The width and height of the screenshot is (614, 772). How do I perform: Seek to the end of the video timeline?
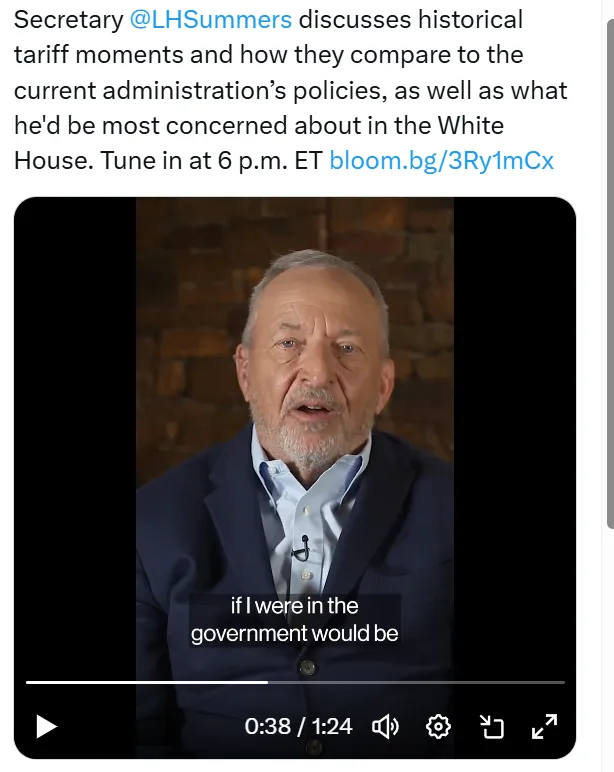(562, 682)
